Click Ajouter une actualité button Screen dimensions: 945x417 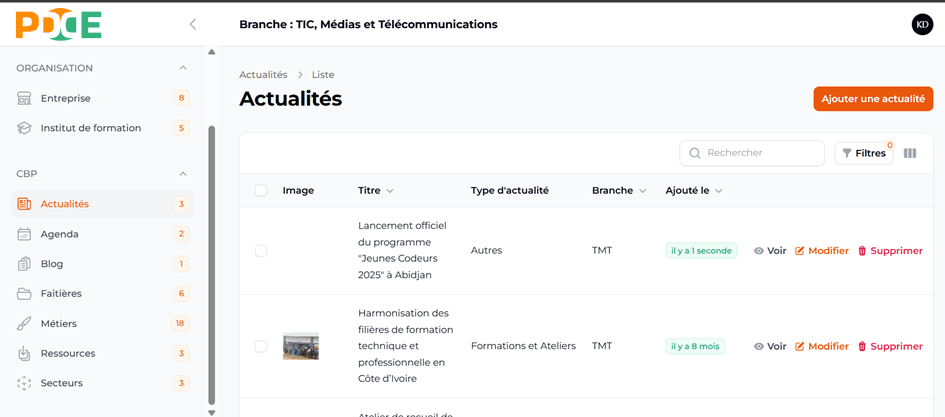tap(872, 99)
